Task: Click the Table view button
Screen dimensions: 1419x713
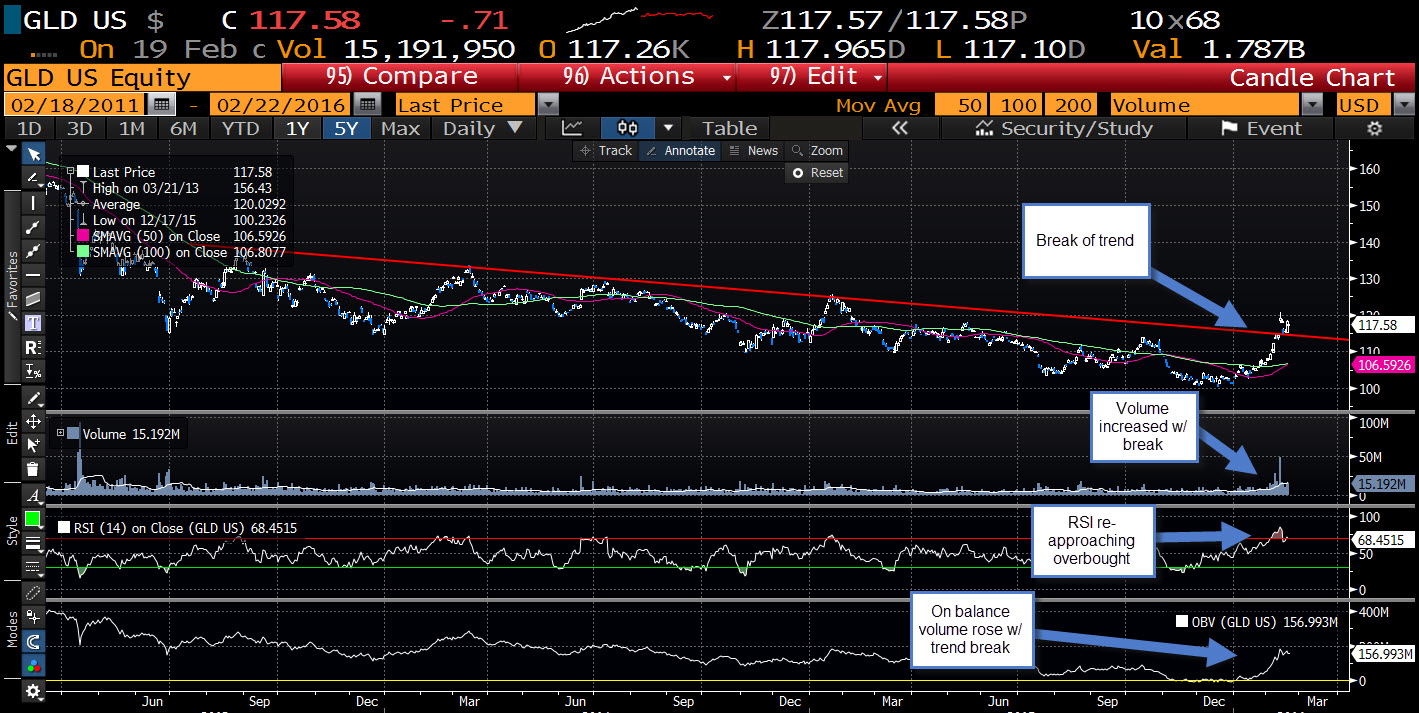Action: pyautogui.click(x=729, y=128)
